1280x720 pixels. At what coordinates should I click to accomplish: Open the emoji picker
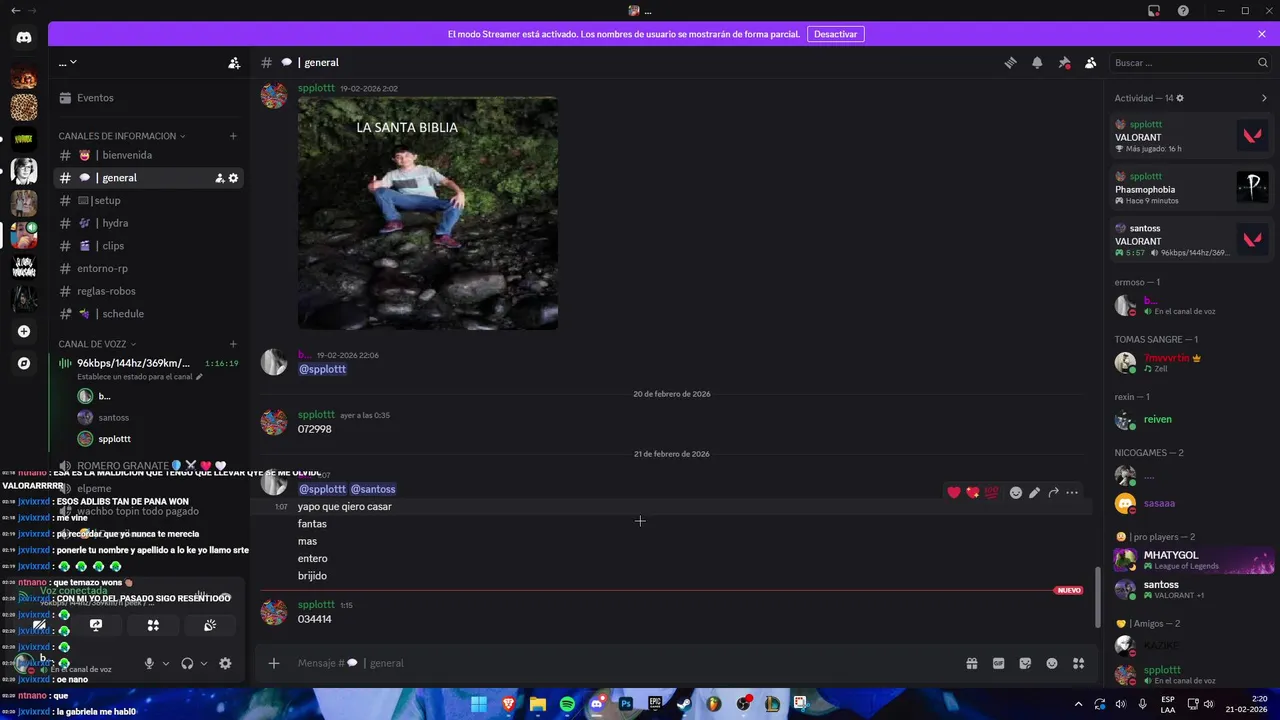pyautogui.click(x=1052, y=663)
